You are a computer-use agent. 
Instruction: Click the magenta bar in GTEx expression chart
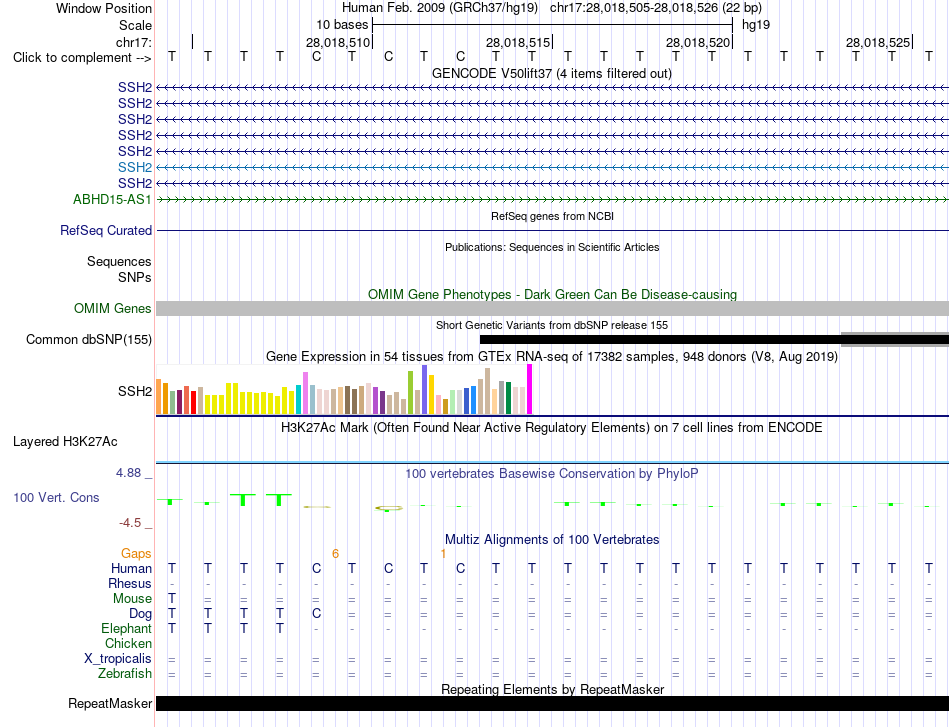(x=530, y=389)
